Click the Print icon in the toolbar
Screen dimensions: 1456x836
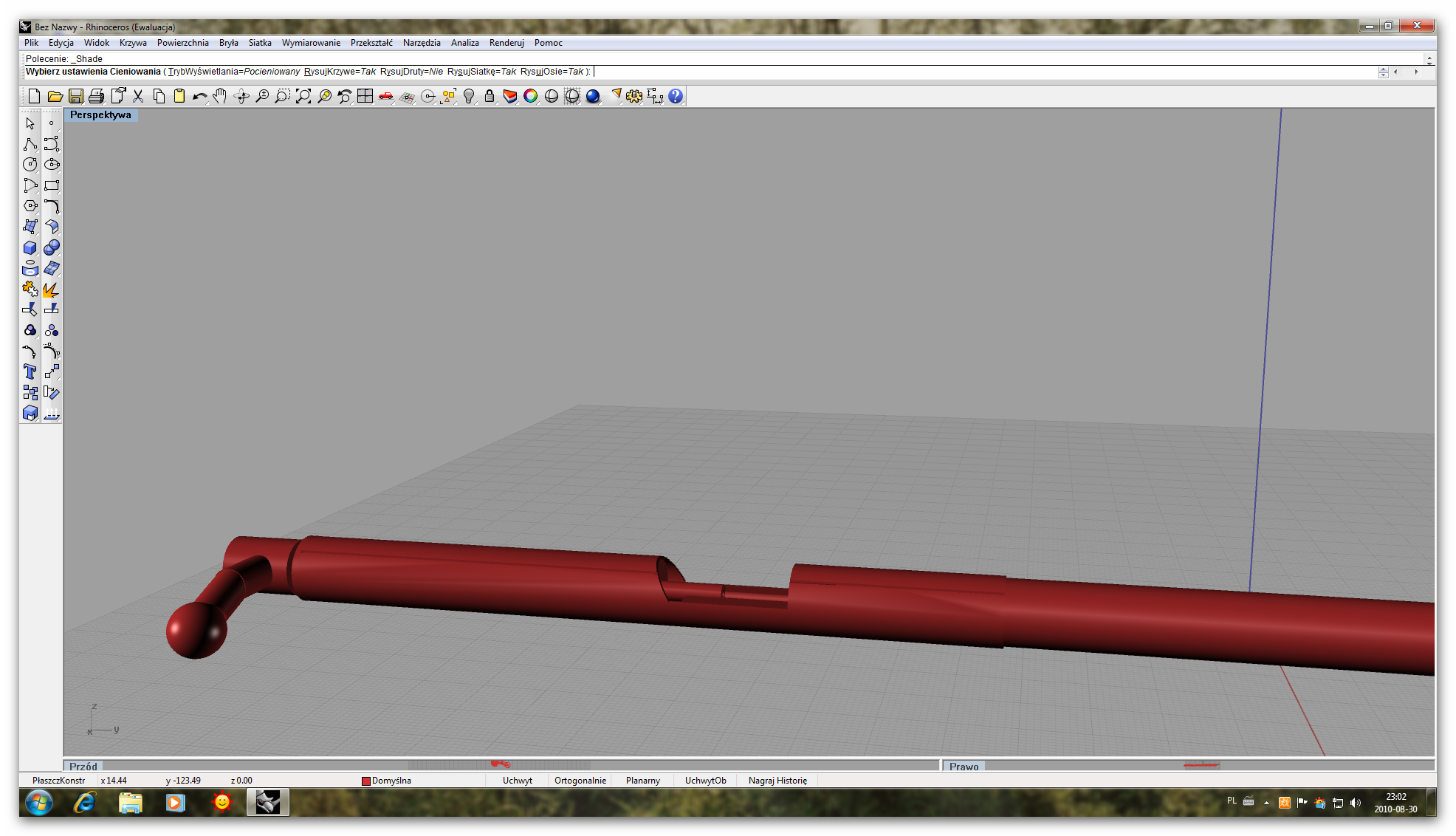coord(96,96)
